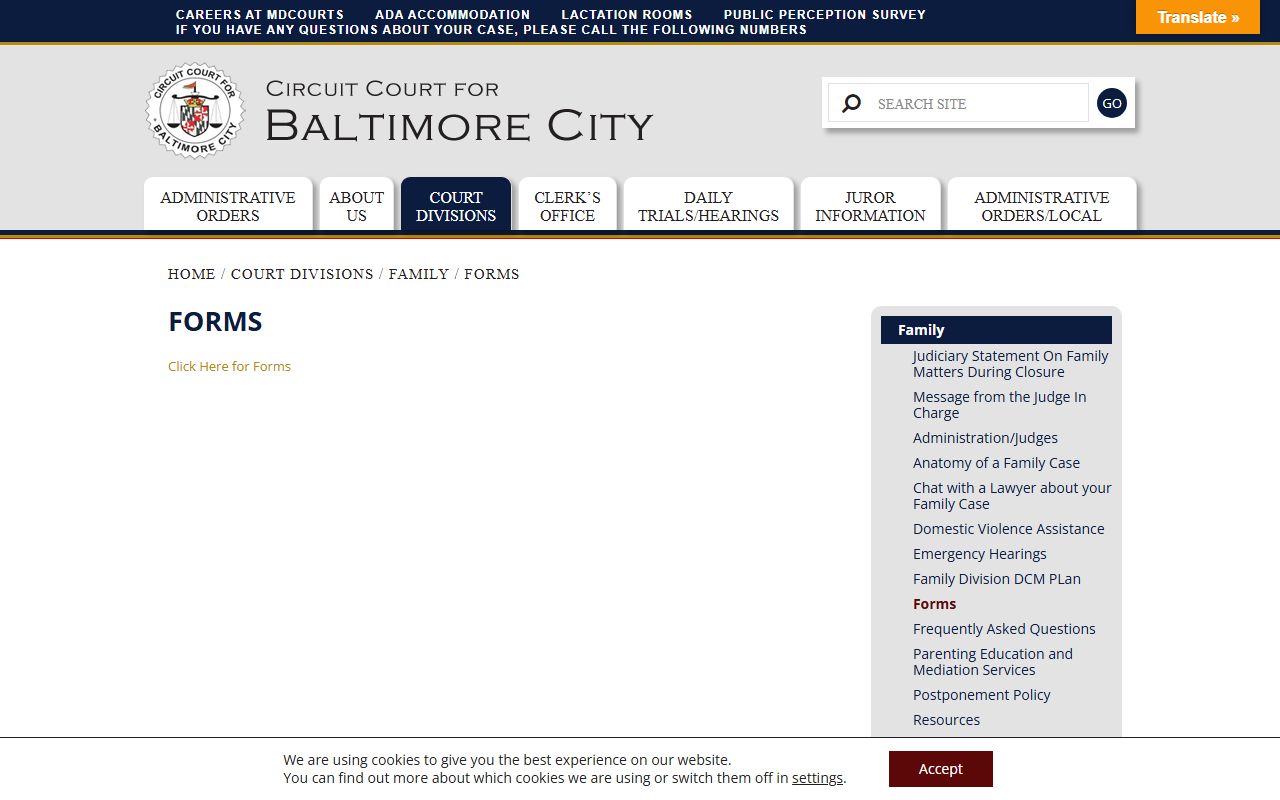Open cookie settings link

818,778
